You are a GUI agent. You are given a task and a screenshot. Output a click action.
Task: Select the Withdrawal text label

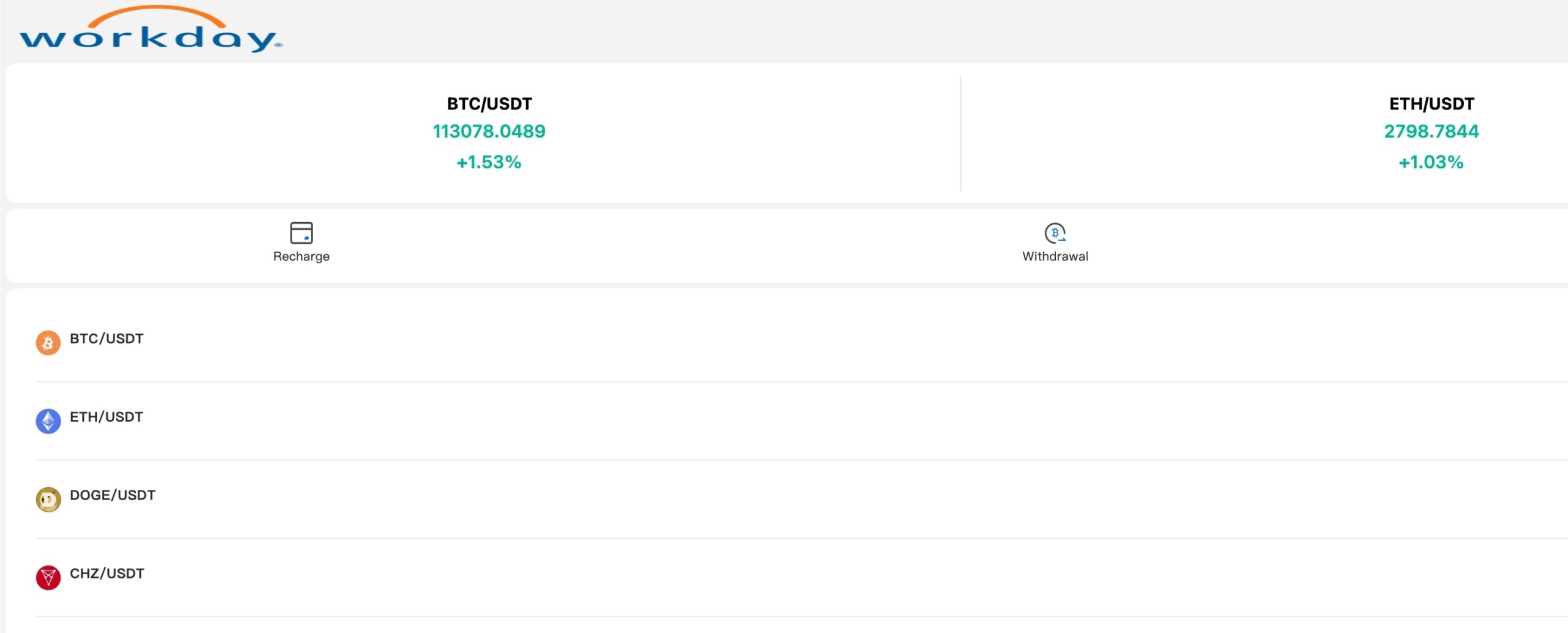click(x=1055, y=257)
